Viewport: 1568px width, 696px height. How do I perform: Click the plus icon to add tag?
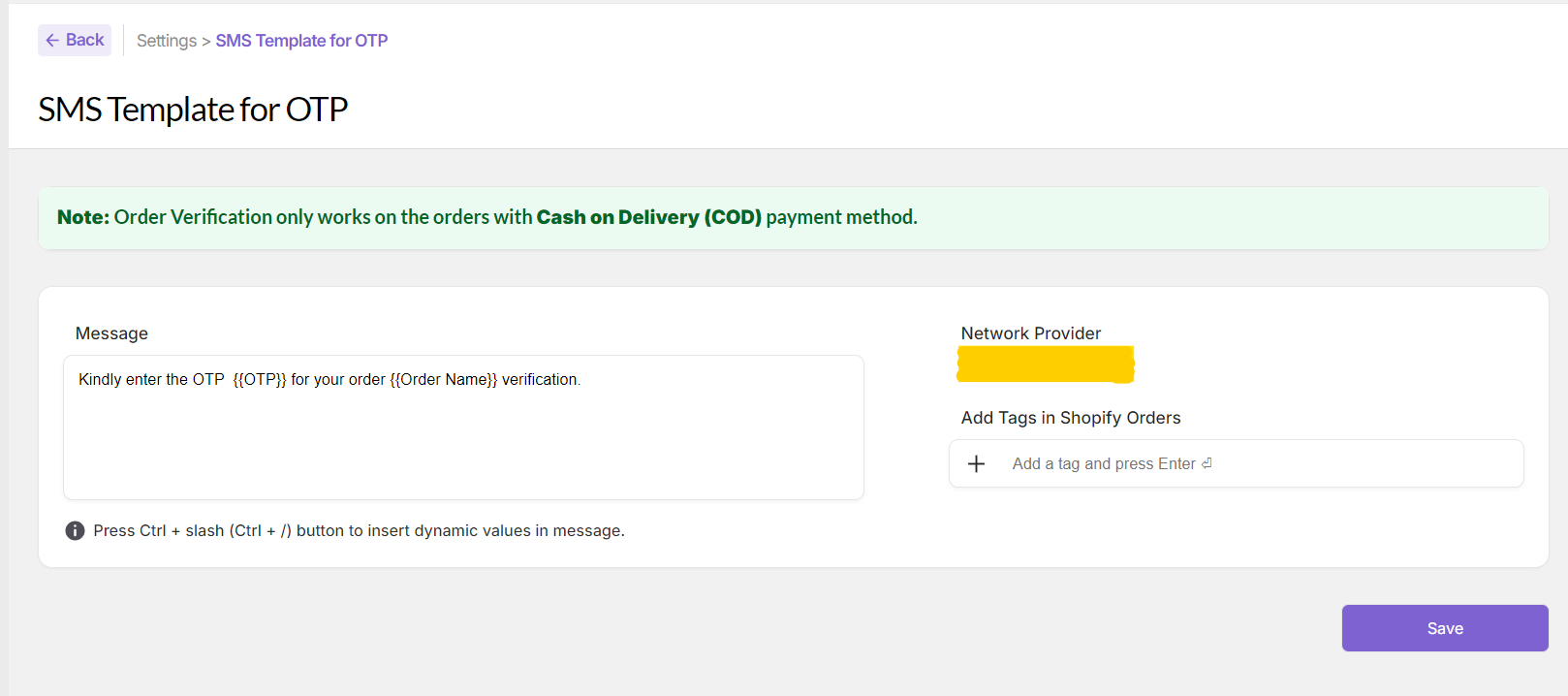(976, 464)
